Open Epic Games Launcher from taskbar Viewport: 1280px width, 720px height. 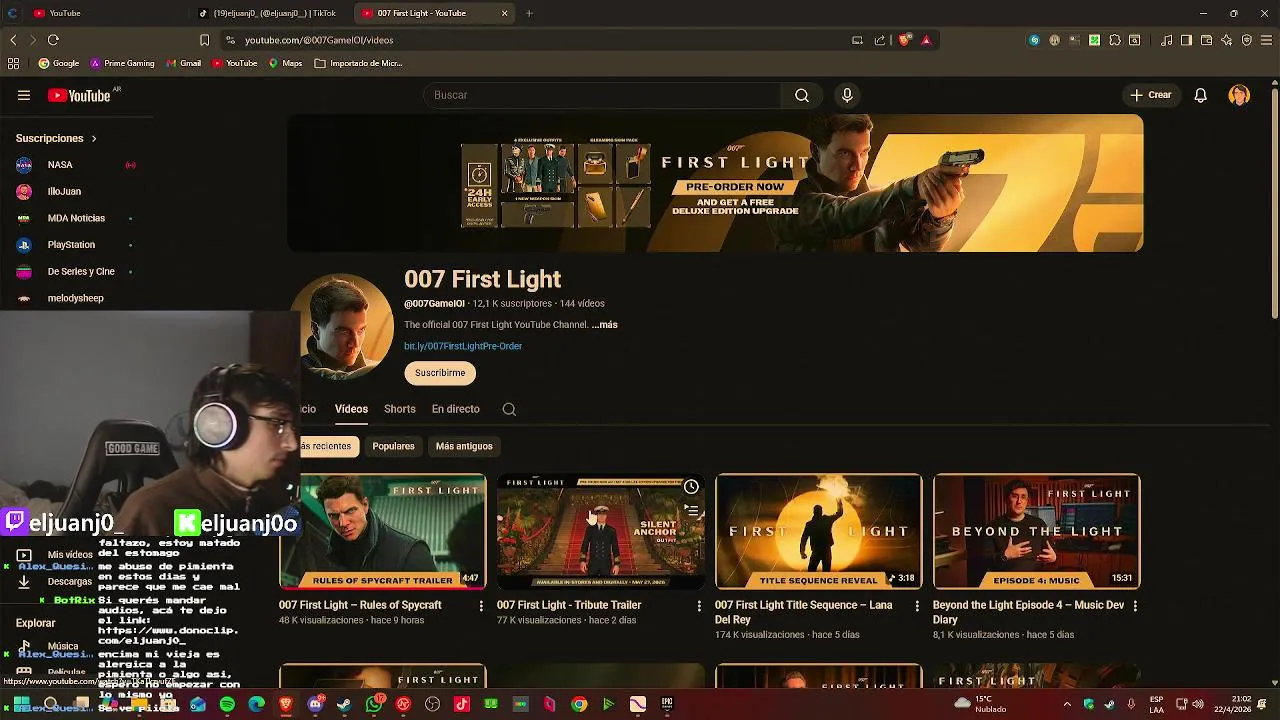pyautogui.click(x=667, y=705)
